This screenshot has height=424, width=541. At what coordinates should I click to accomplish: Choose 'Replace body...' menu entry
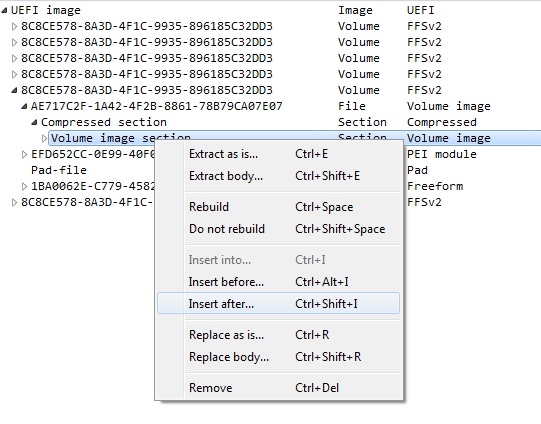tap(278, 357)
